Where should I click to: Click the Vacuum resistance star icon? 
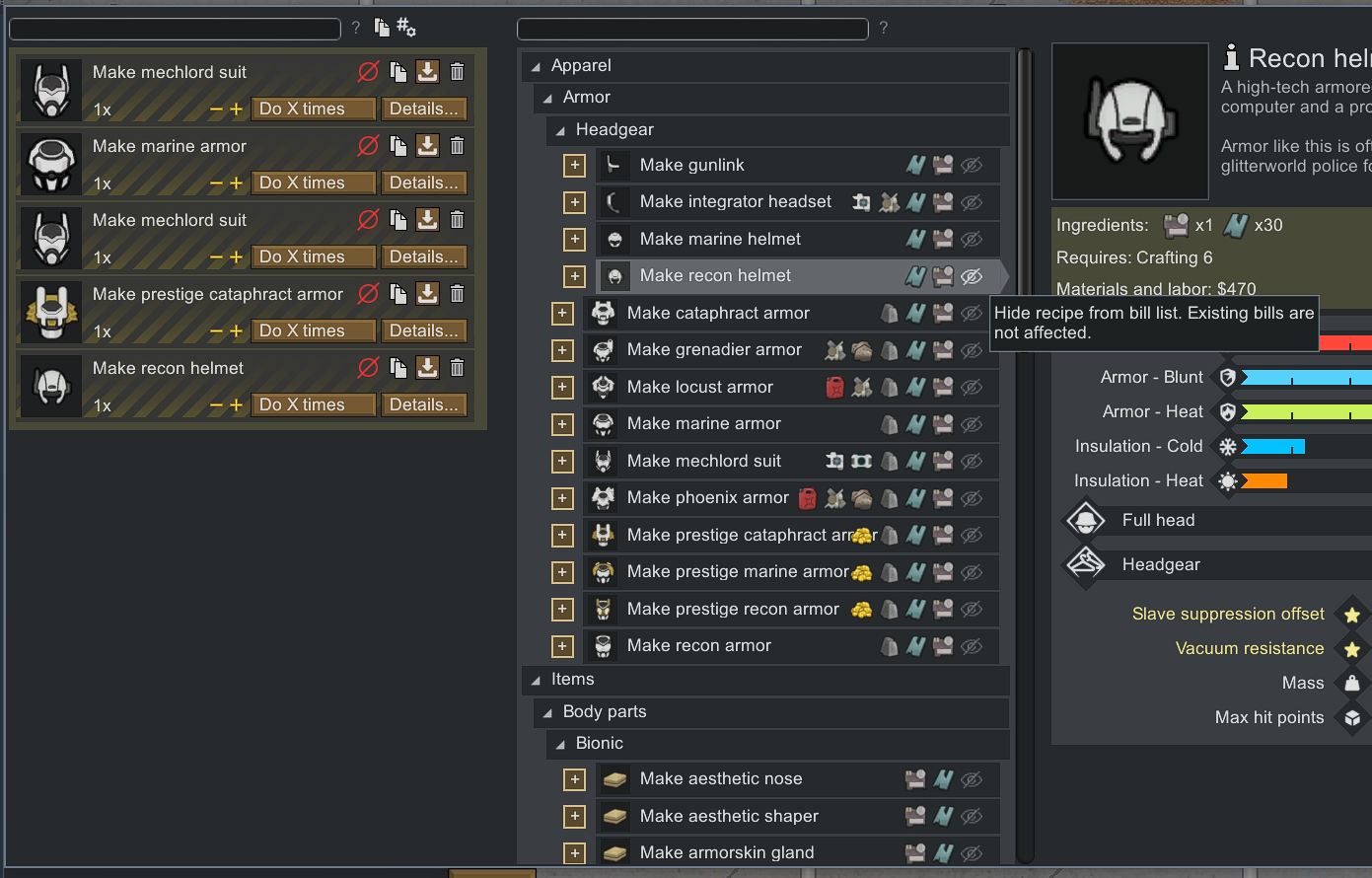pyautogui.click(x=1352, y=649)
